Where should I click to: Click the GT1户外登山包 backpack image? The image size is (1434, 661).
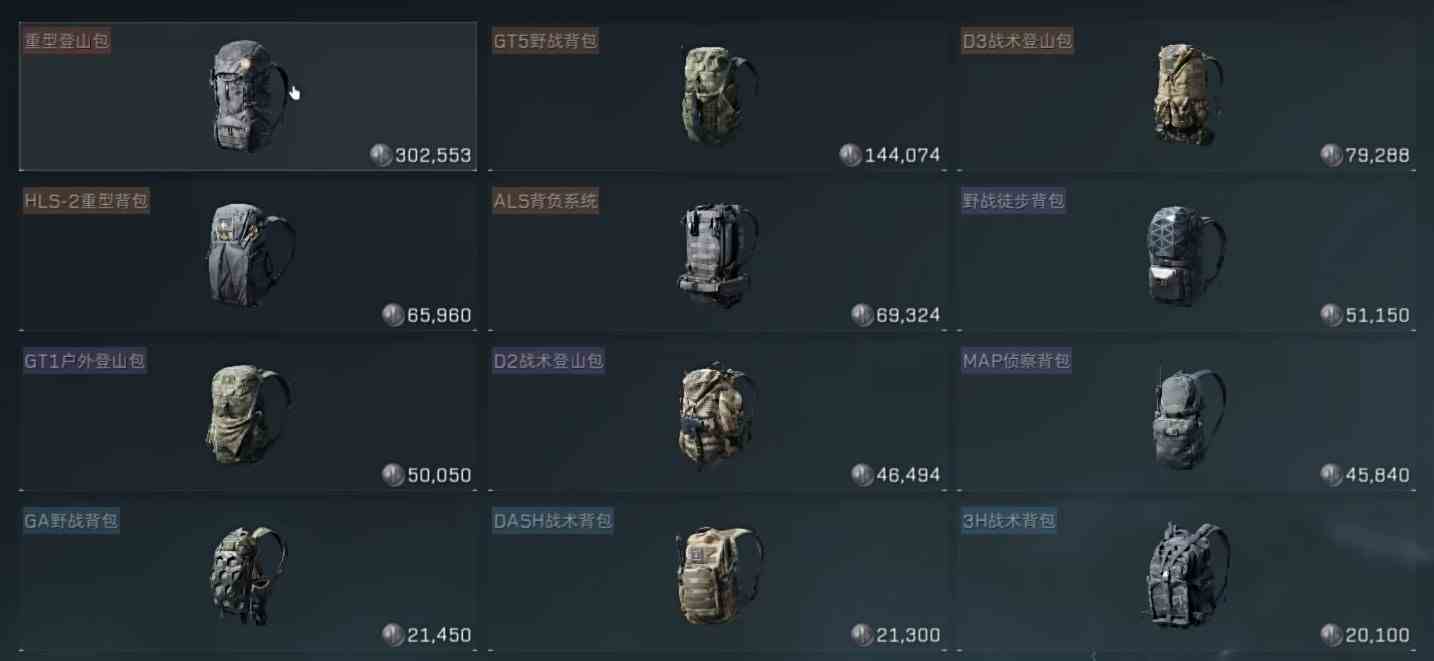(248, 414)
